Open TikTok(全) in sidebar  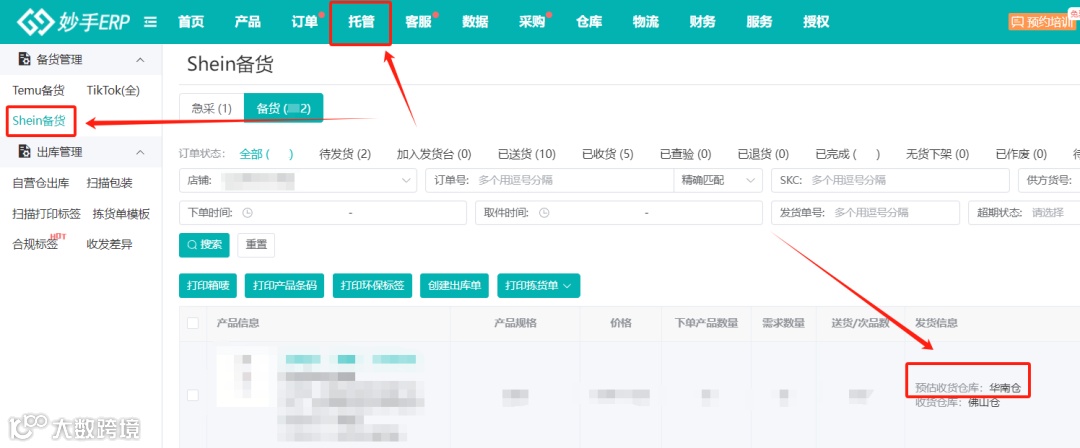coord(113,90)
